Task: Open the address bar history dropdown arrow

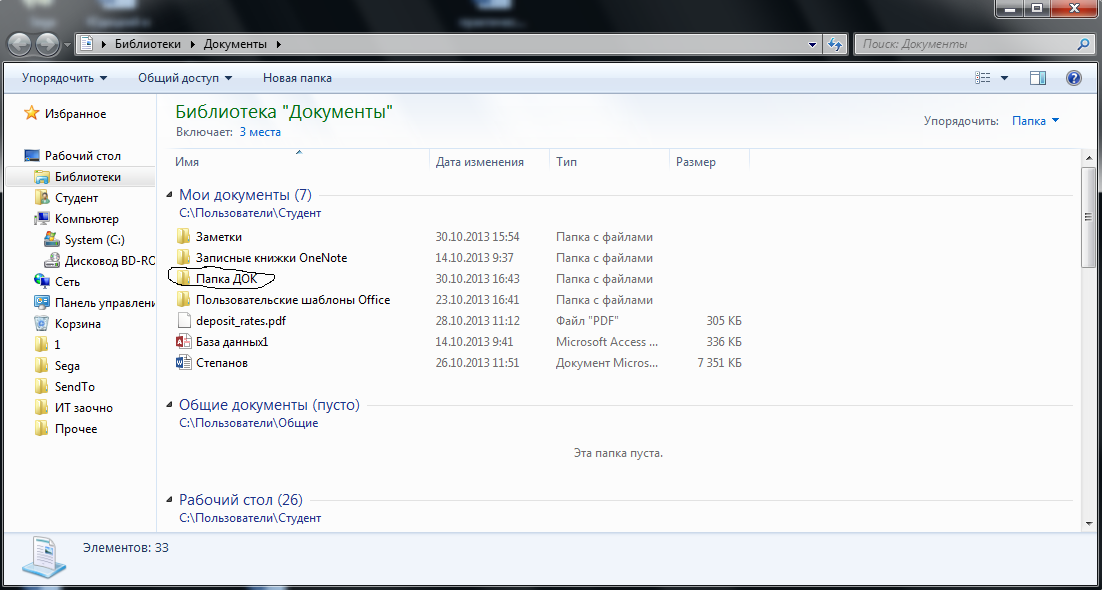Action: point(813,44)
